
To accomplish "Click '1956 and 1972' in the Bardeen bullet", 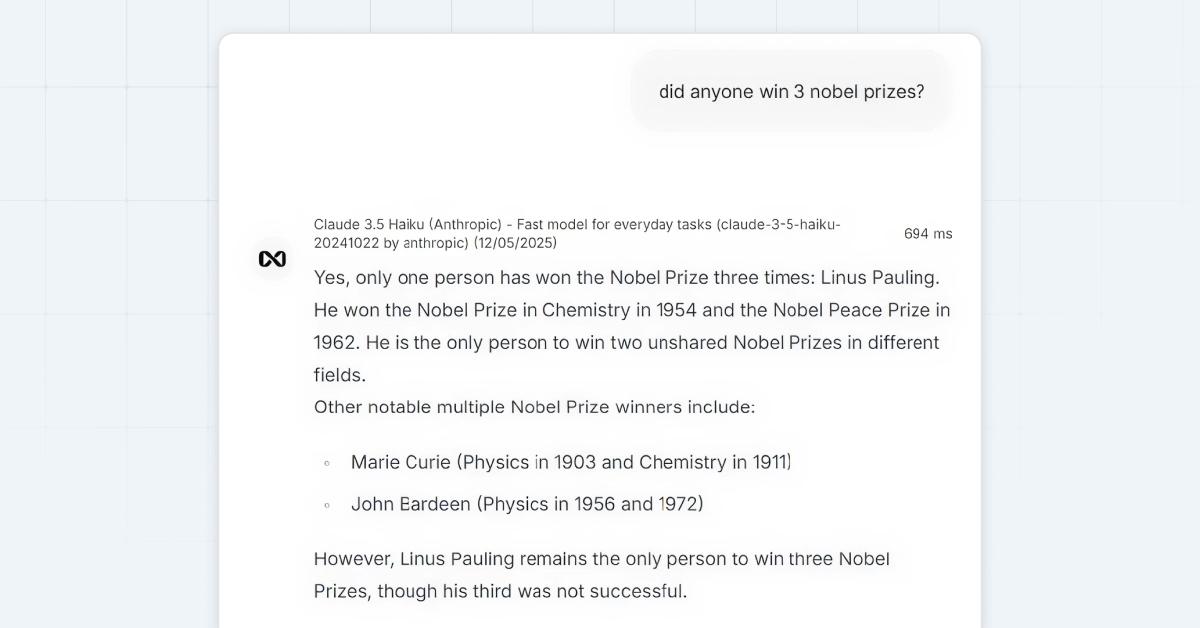I will (638, 504).
